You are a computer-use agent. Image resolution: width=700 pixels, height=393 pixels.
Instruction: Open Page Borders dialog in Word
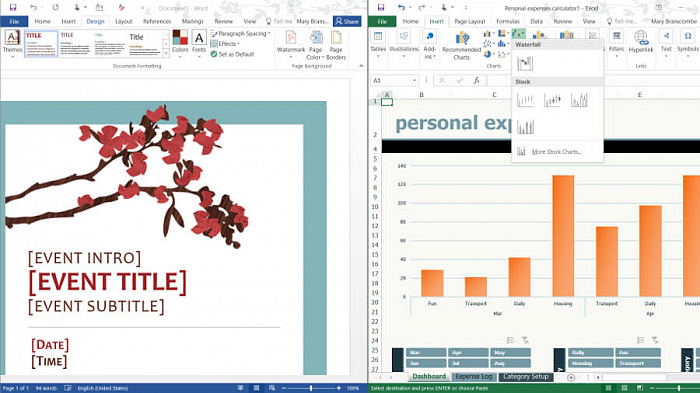coord(336,45)
